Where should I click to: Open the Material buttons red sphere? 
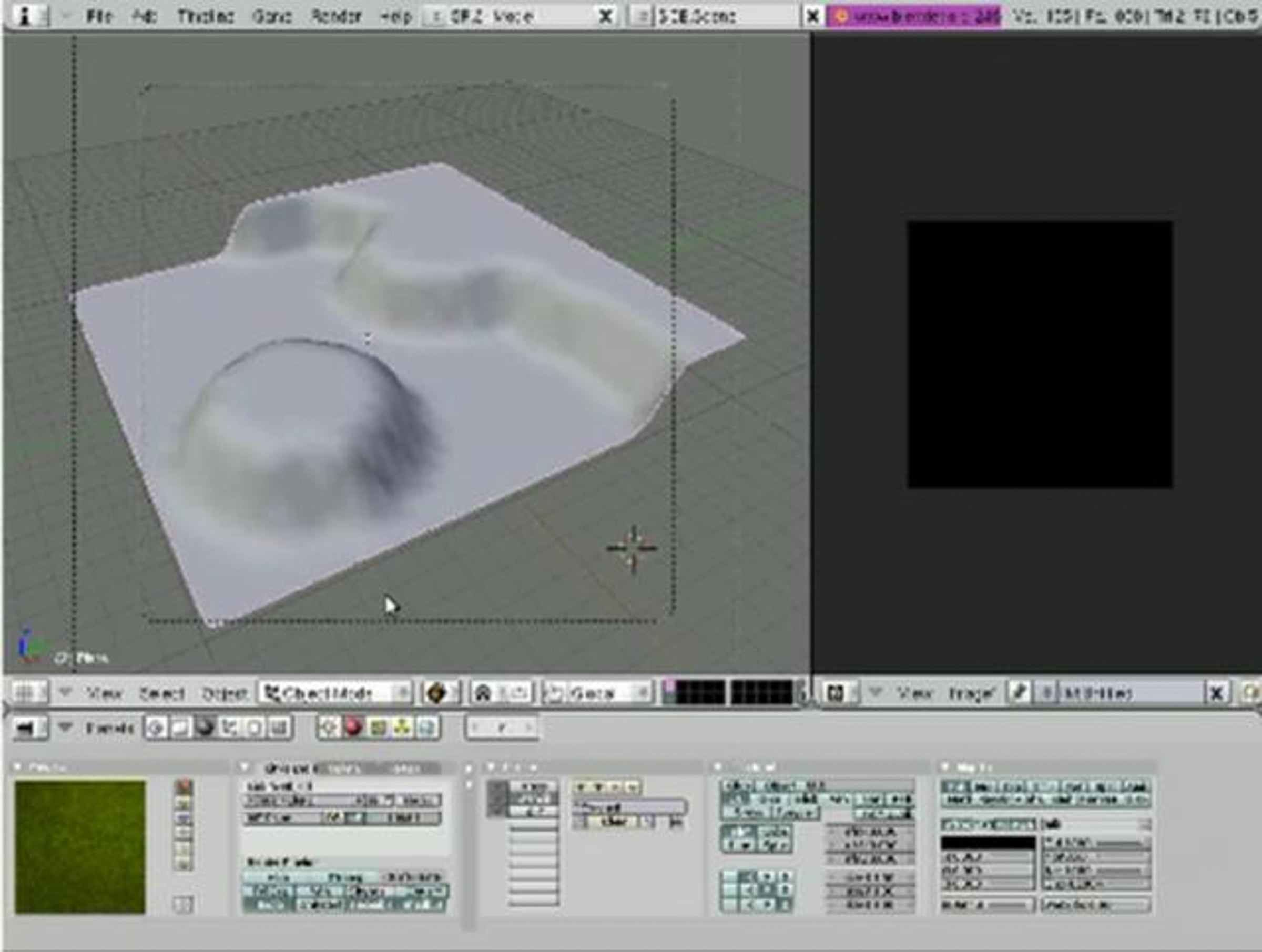click(x=354, y=727)
